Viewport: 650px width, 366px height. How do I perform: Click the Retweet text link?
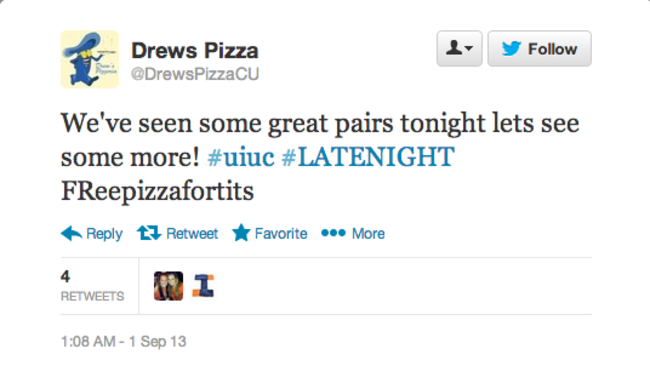point(192,233)
